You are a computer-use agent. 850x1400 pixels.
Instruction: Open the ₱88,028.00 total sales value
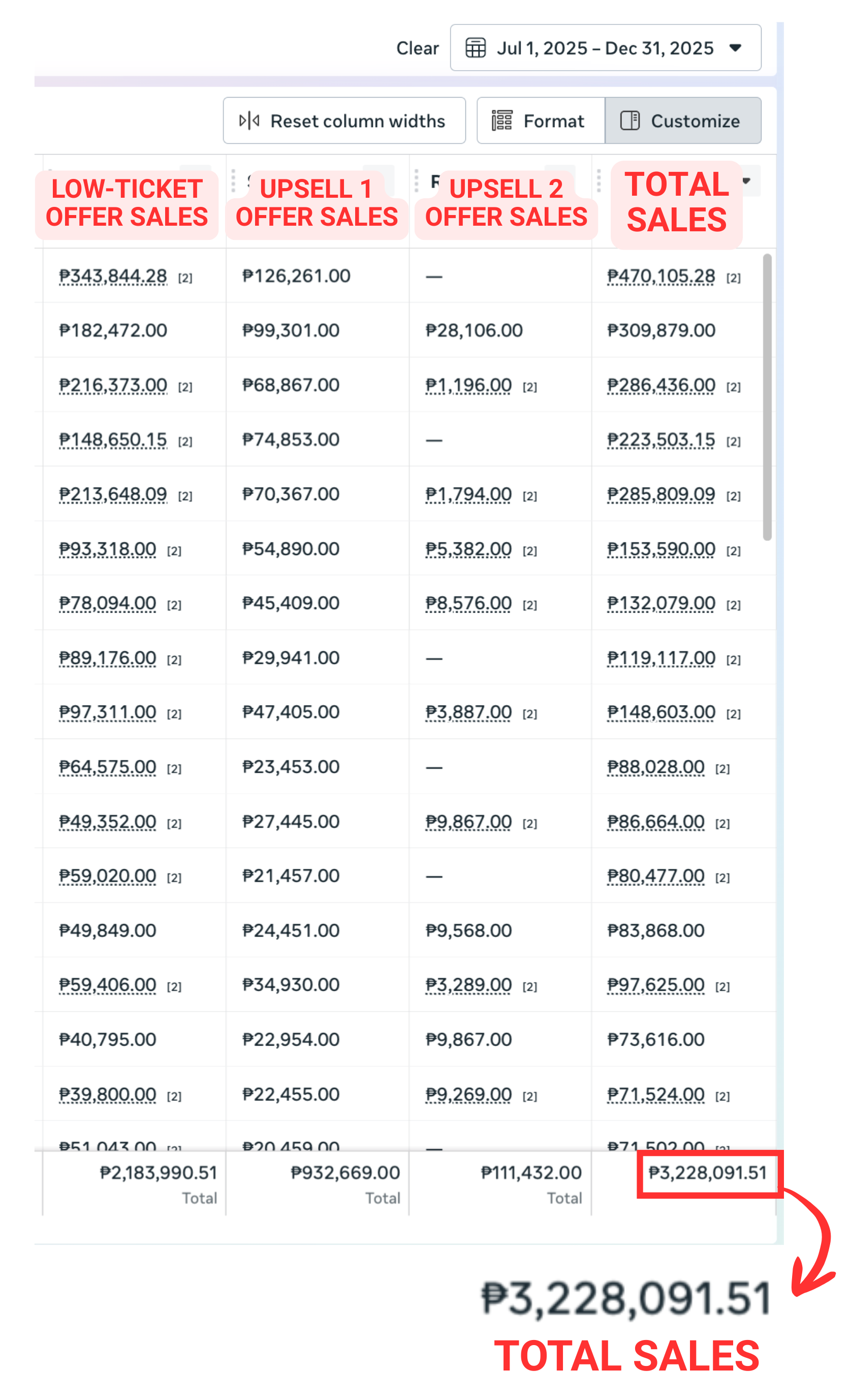pos(656,767)
